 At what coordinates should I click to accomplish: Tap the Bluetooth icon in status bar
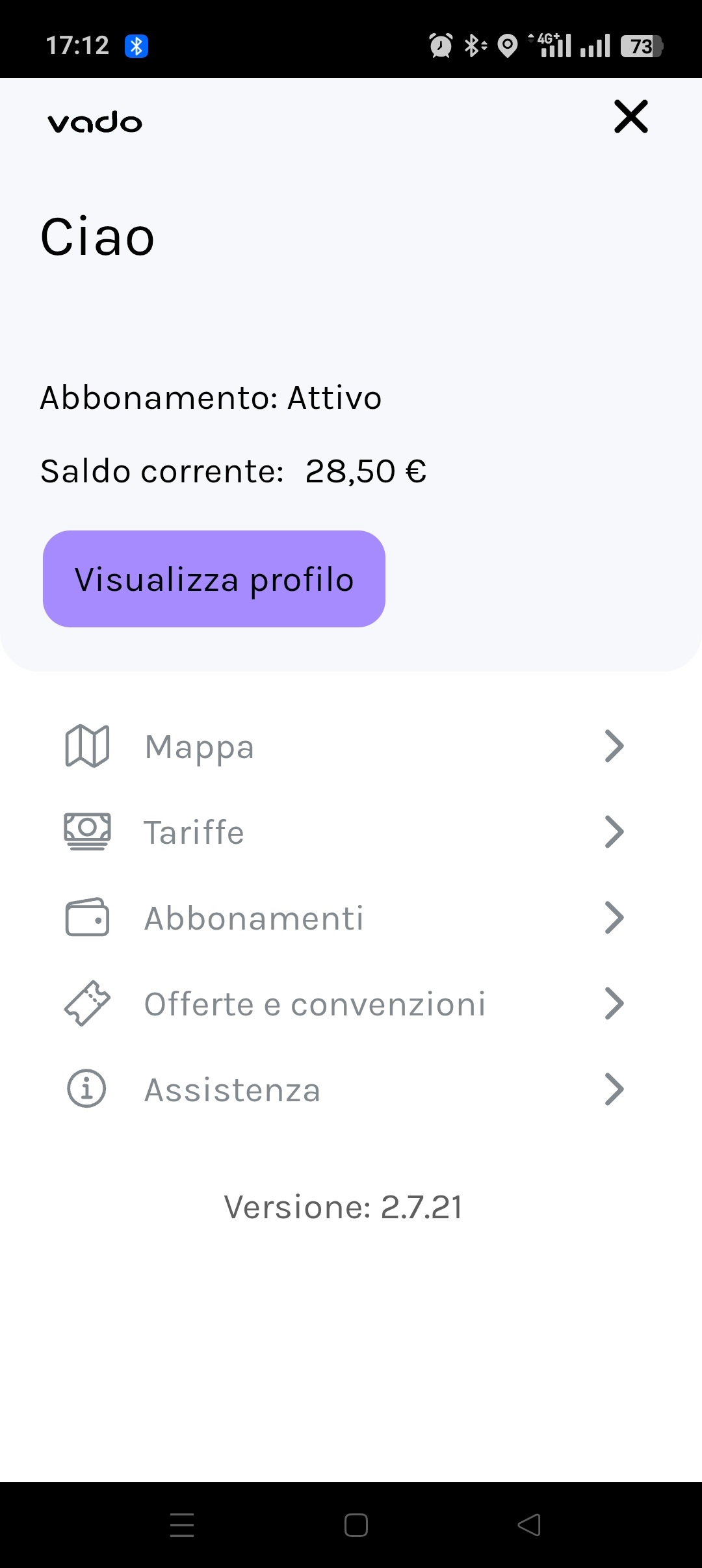pos(136,46)
